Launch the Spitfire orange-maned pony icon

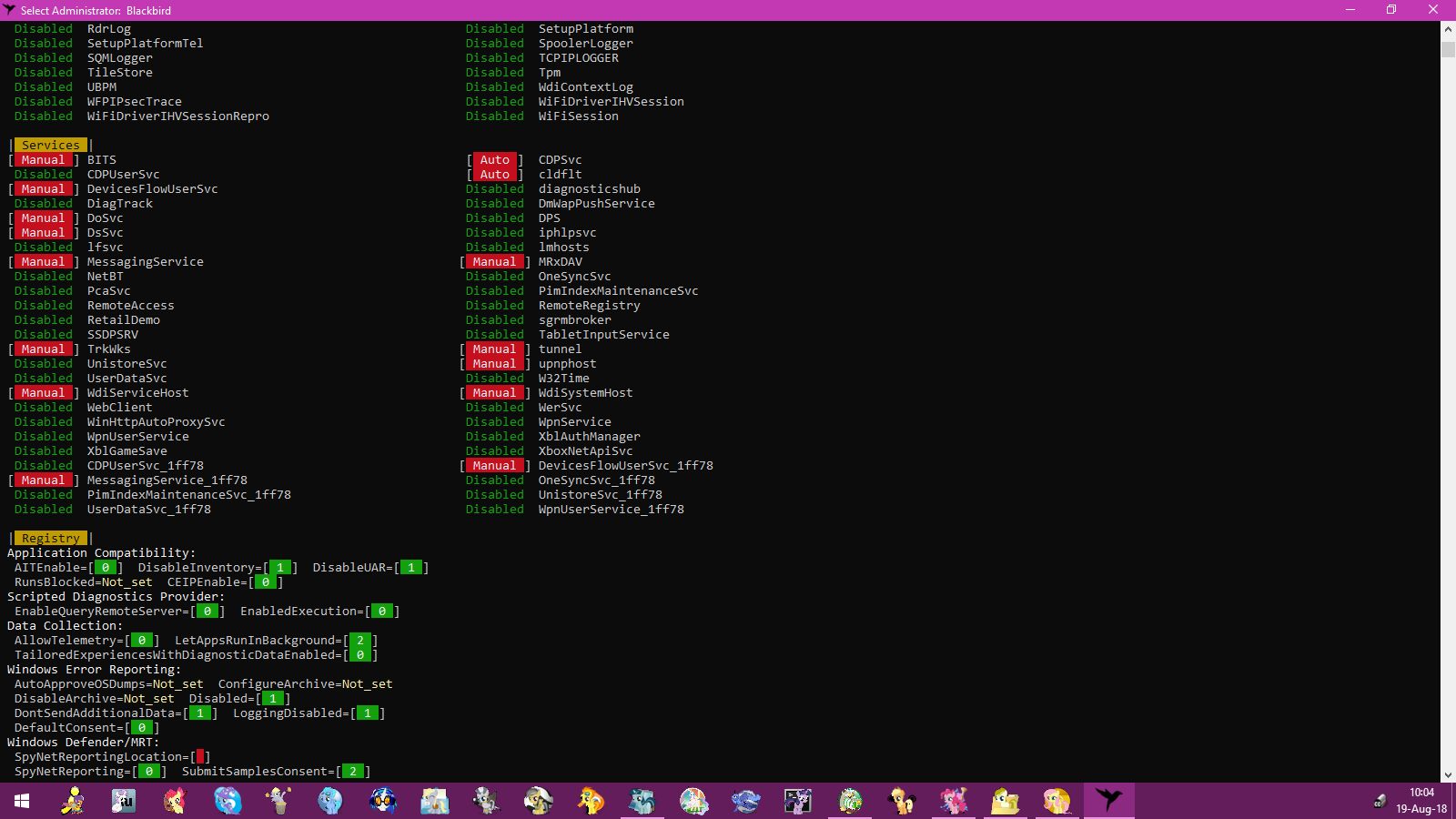pyautogui.click(x=590, y=801)
